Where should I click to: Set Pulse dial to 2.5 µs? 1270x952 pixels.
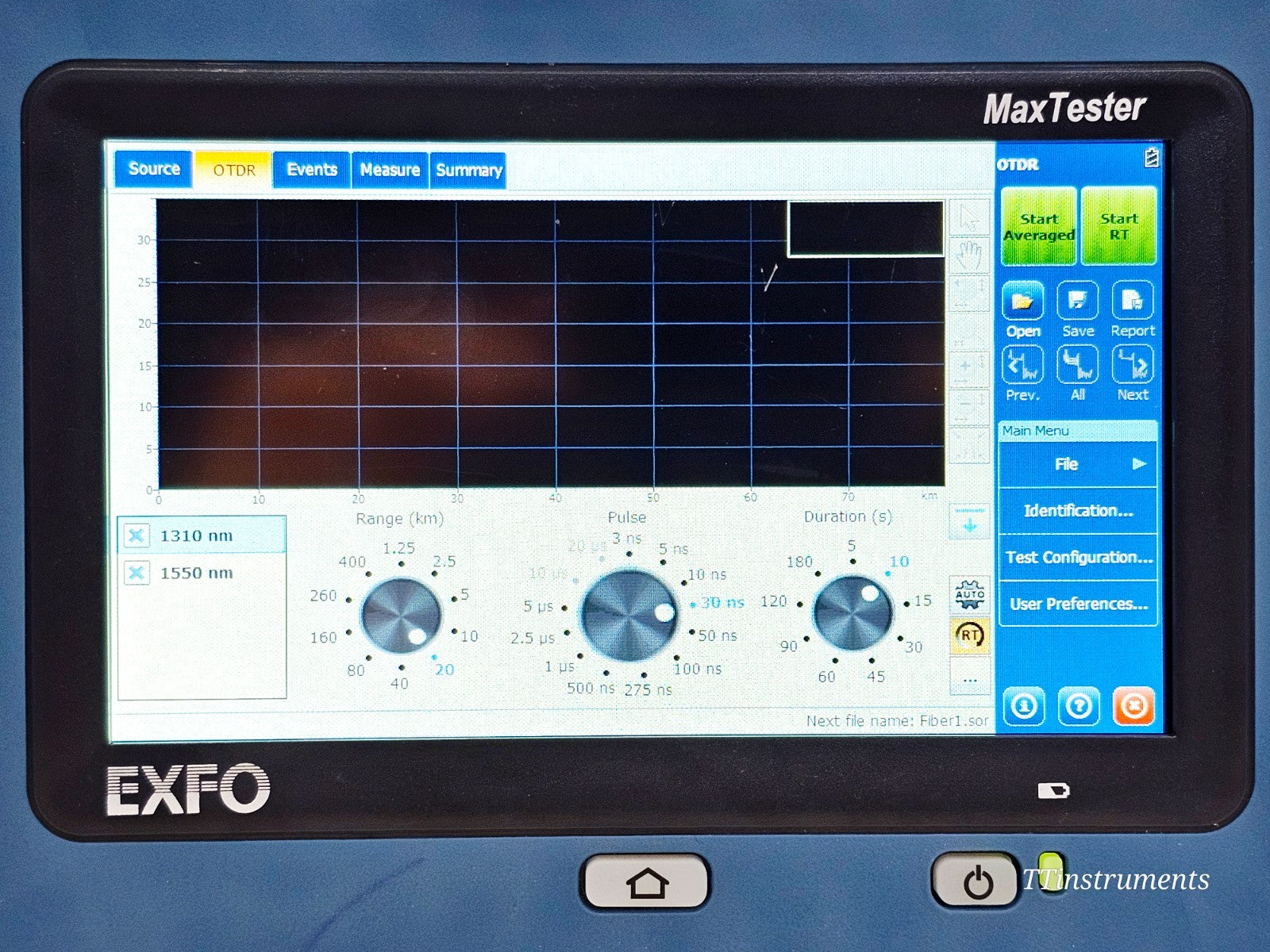click(x=533, y=638)
